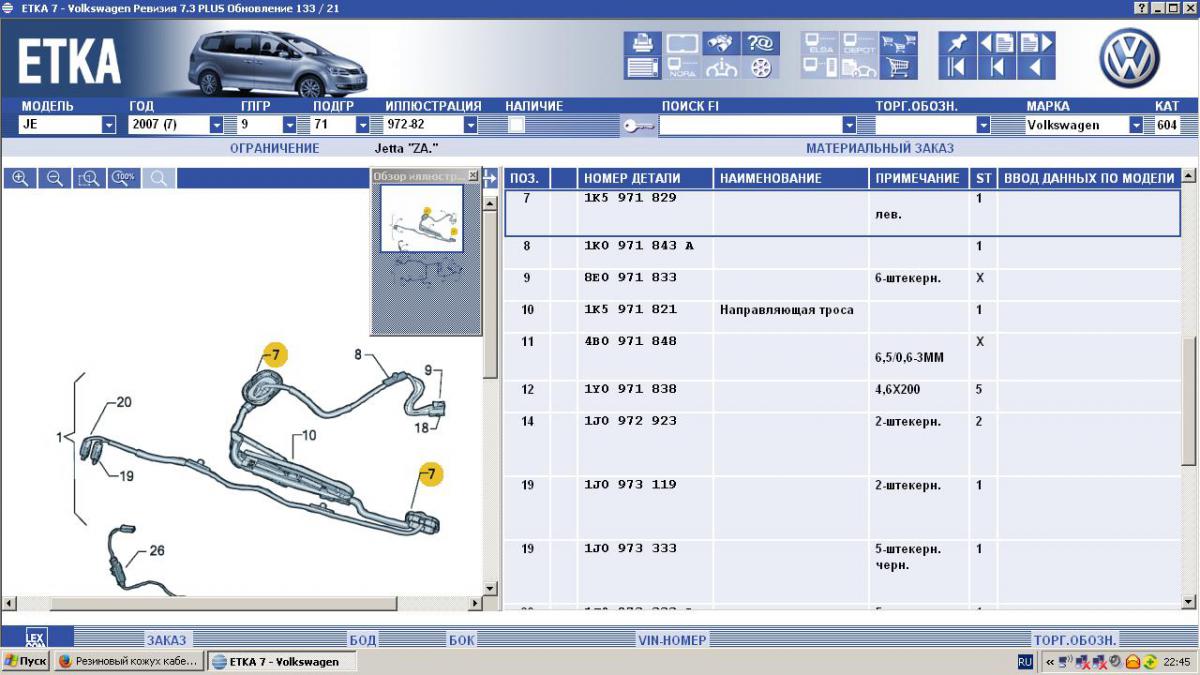Go to next illustration page icon

tap(1036, 43)
